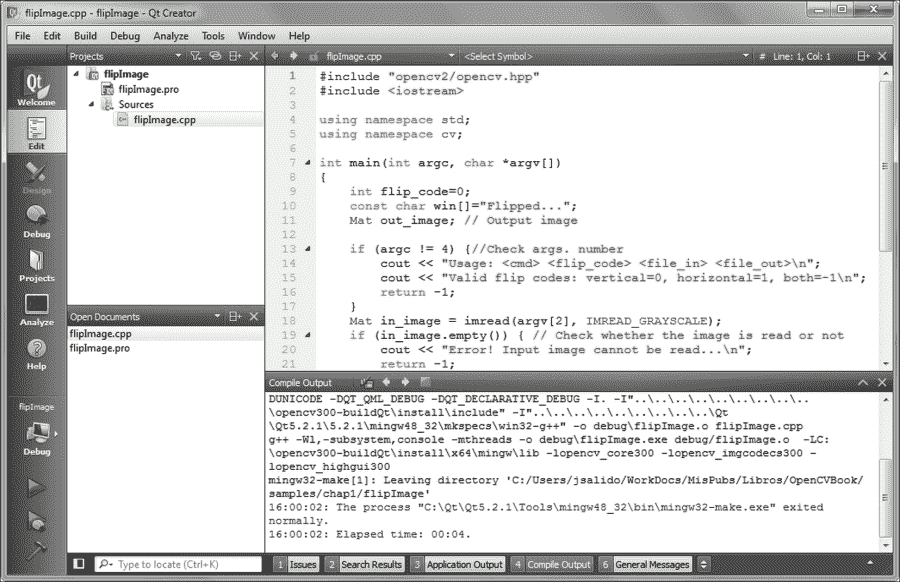This screenshot has height=582, width=900.
Task: Switch to the Analyze mode
Action: coord(36,310)
